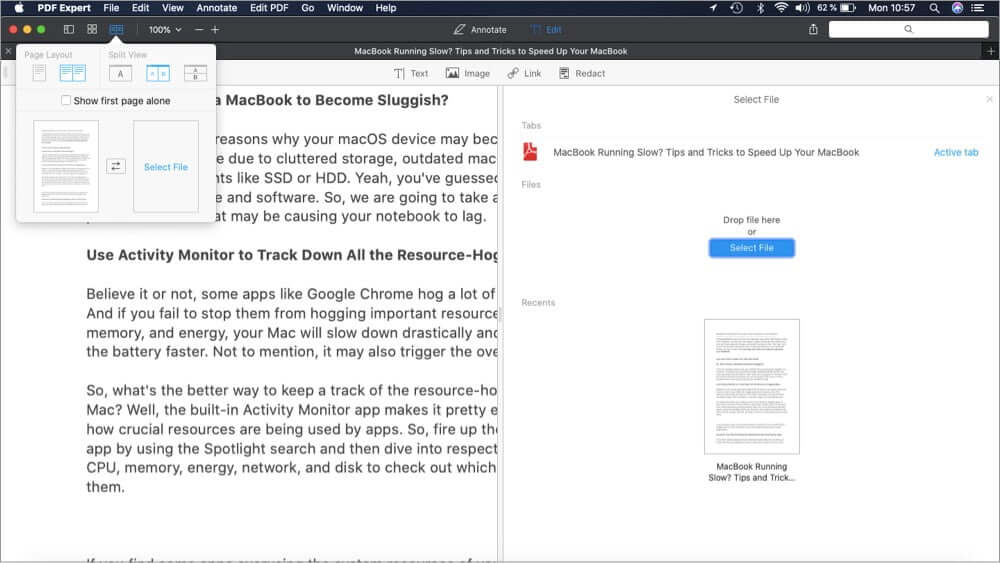Viewport: 1000px width, 563px height.
Task: Open the recent MacBook Running Slow thumbnail
Action: [751, 386]
